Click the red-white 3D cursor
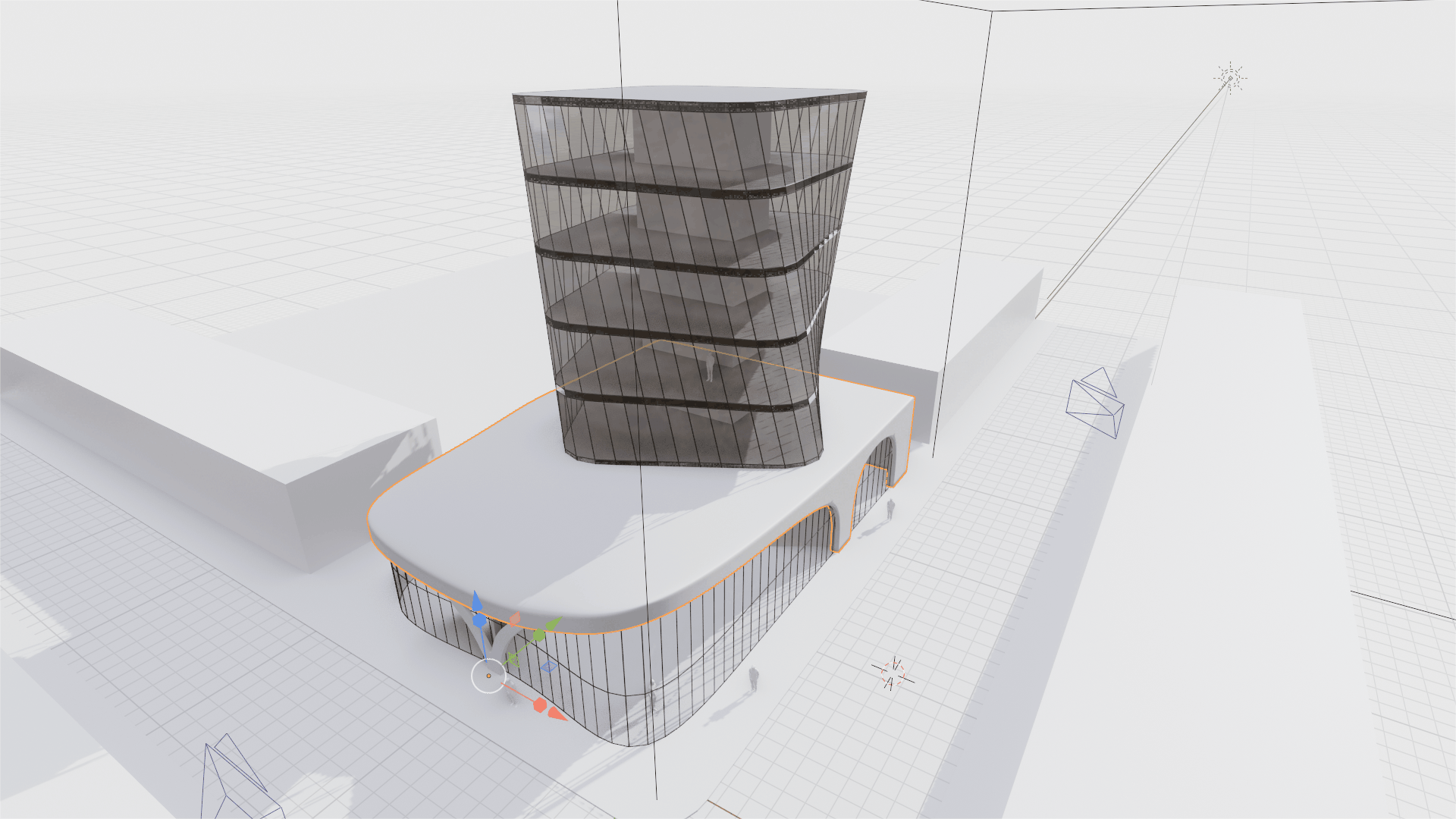 click(x=893, y=673)
